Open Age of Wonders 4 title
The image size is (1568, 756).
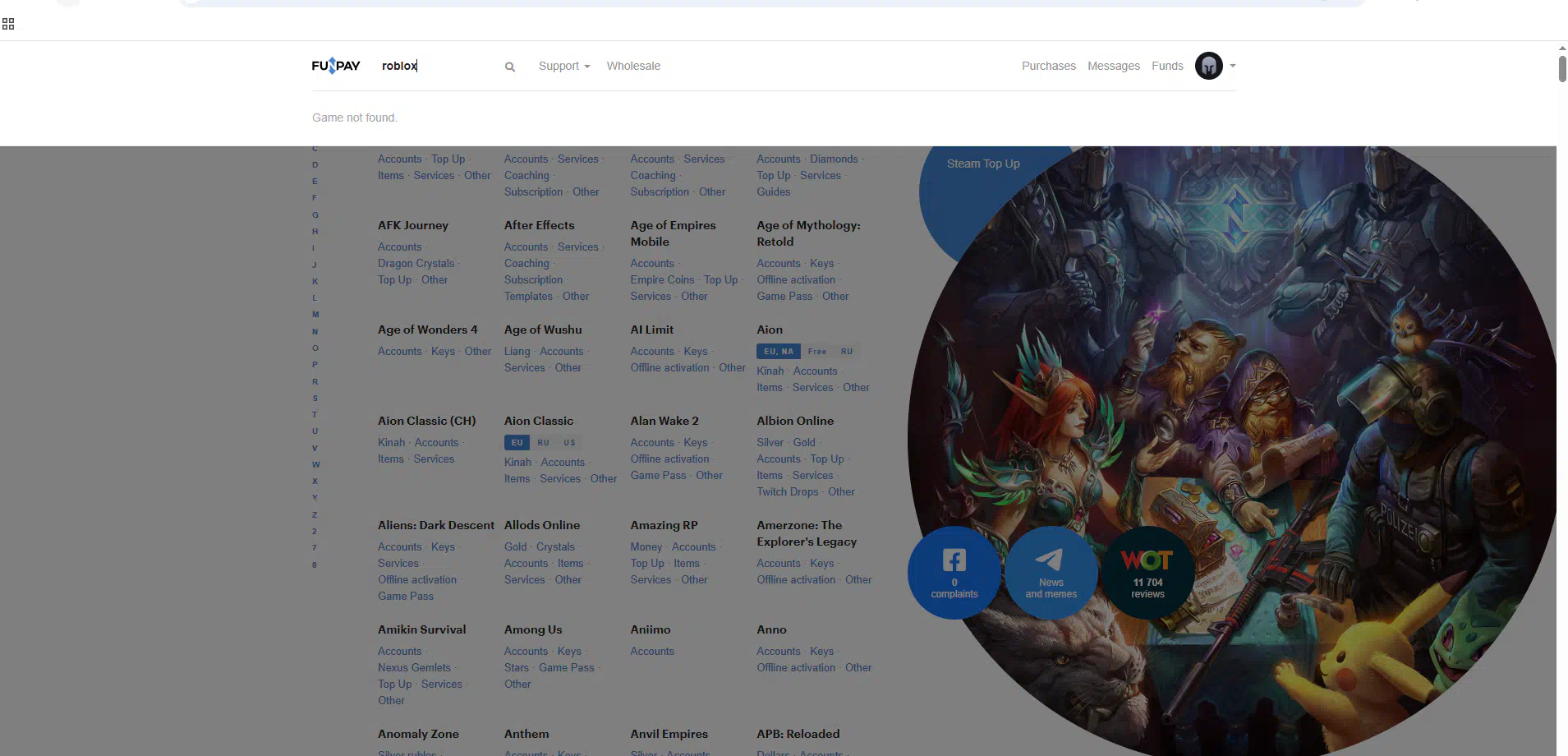(427, 330)
